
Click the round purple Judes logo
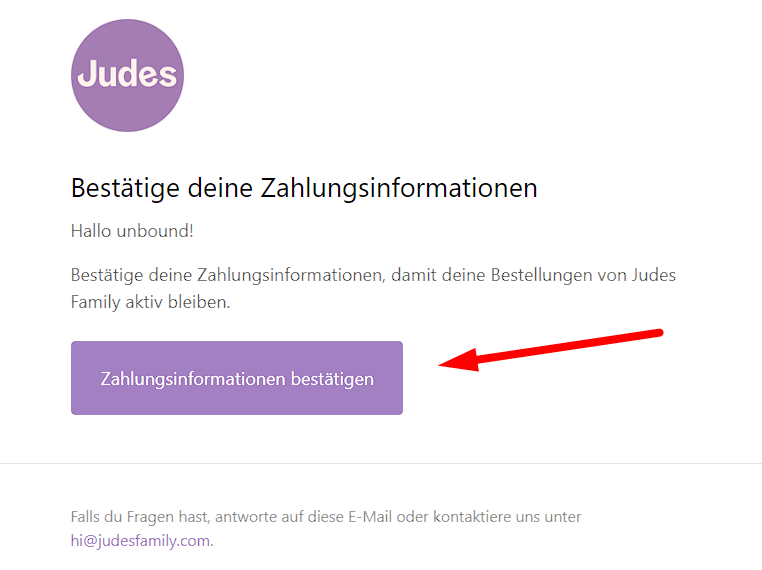pos(127,75)
